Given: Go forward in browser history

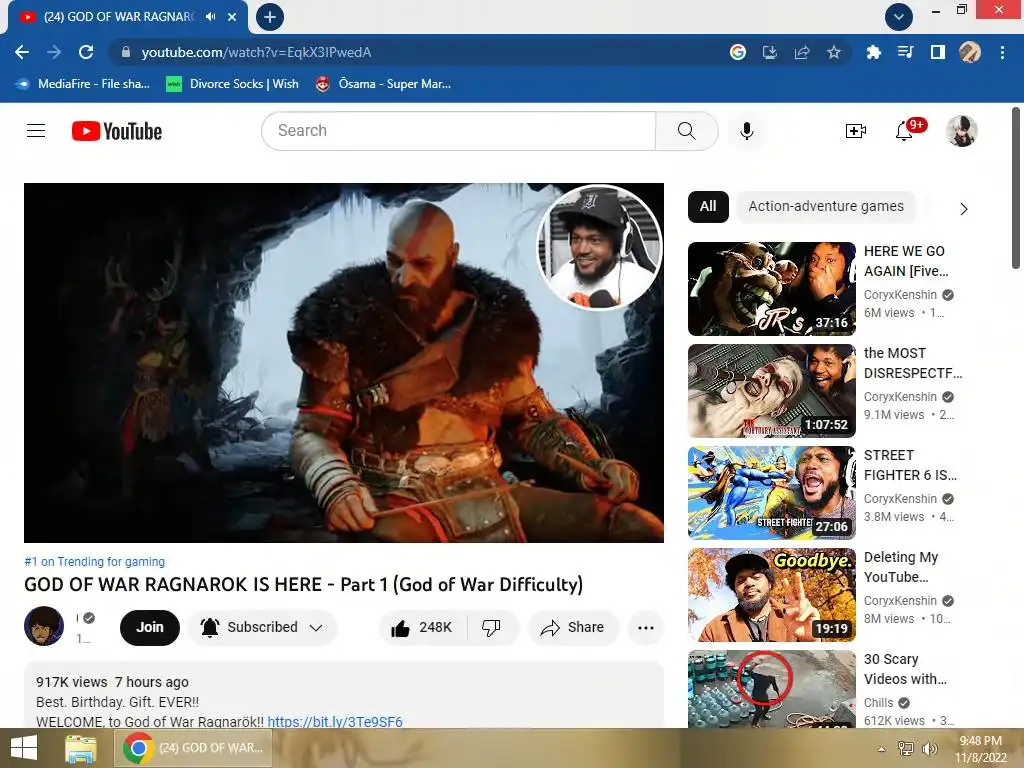Looking at the screenshot, I should [54, 52].
